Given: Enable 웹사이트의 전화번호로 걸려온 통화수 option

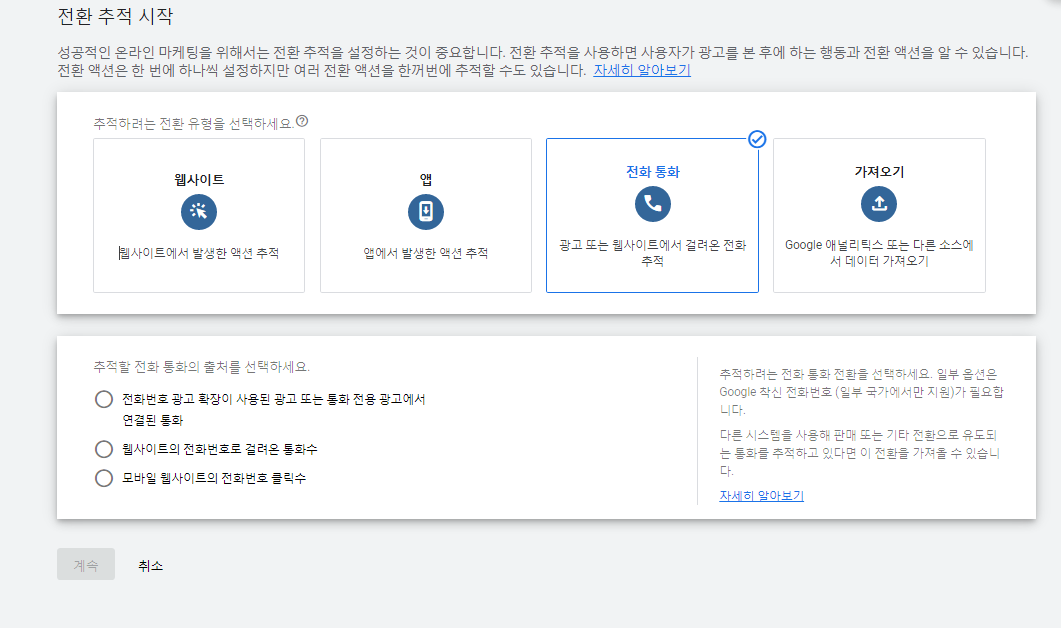Looking at the screenshot, I should (x=104, y=449).
